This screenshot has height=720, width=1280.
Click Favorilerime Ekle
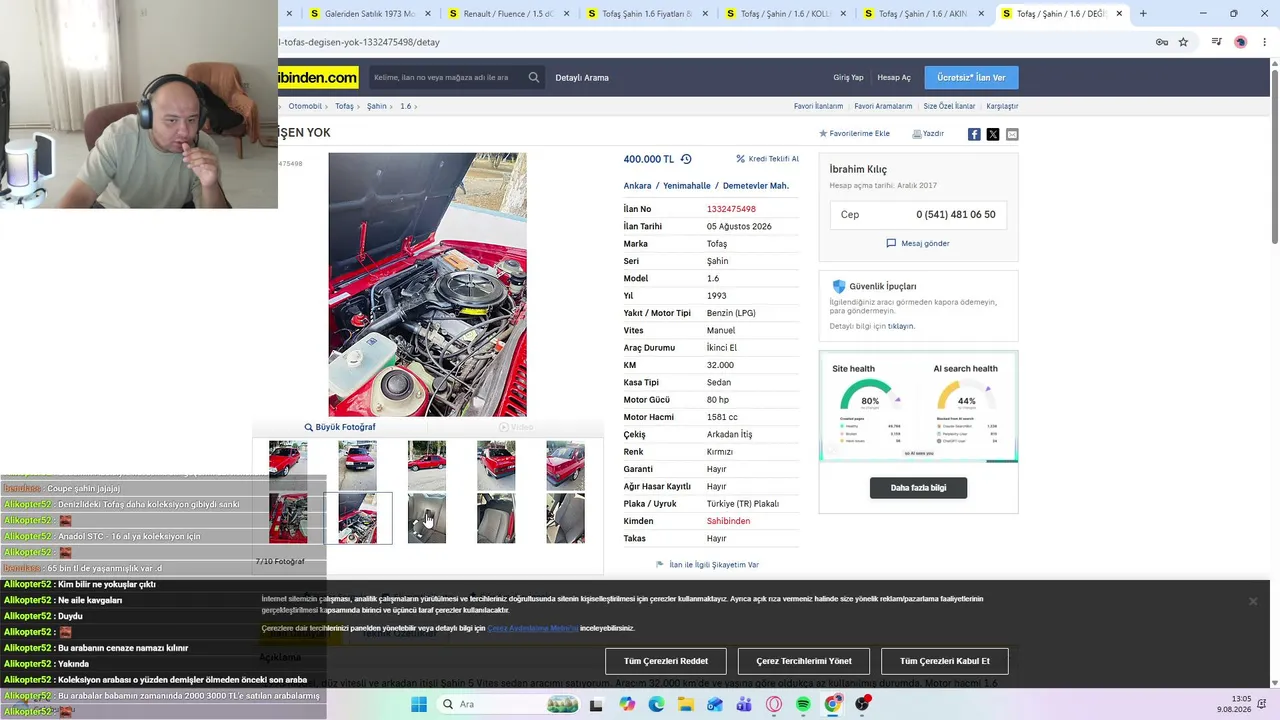pos(855,134)
